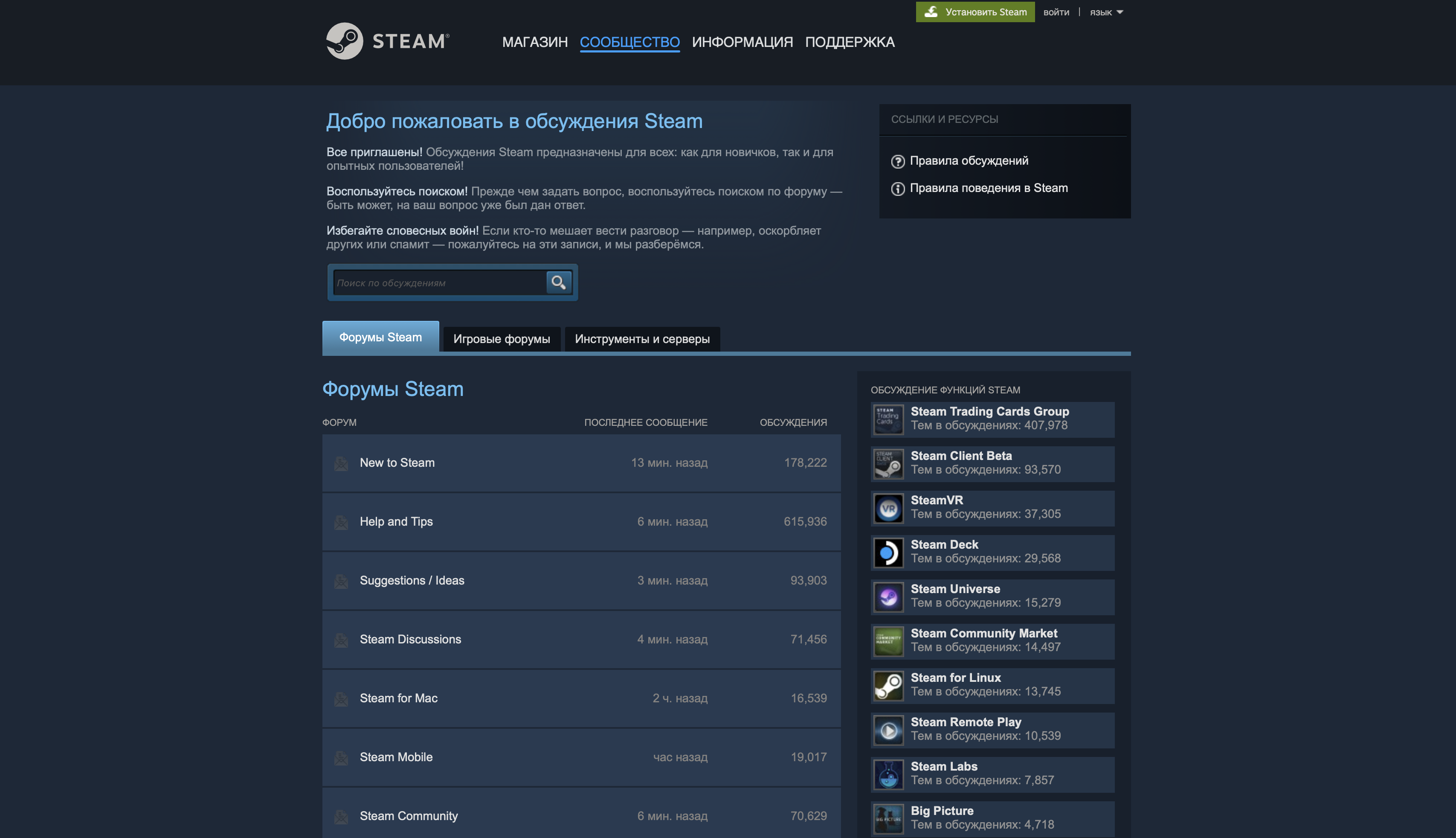Open the Steam Labs title link
The height and width of the screenshot is (838, 1456).
[944, 766]
